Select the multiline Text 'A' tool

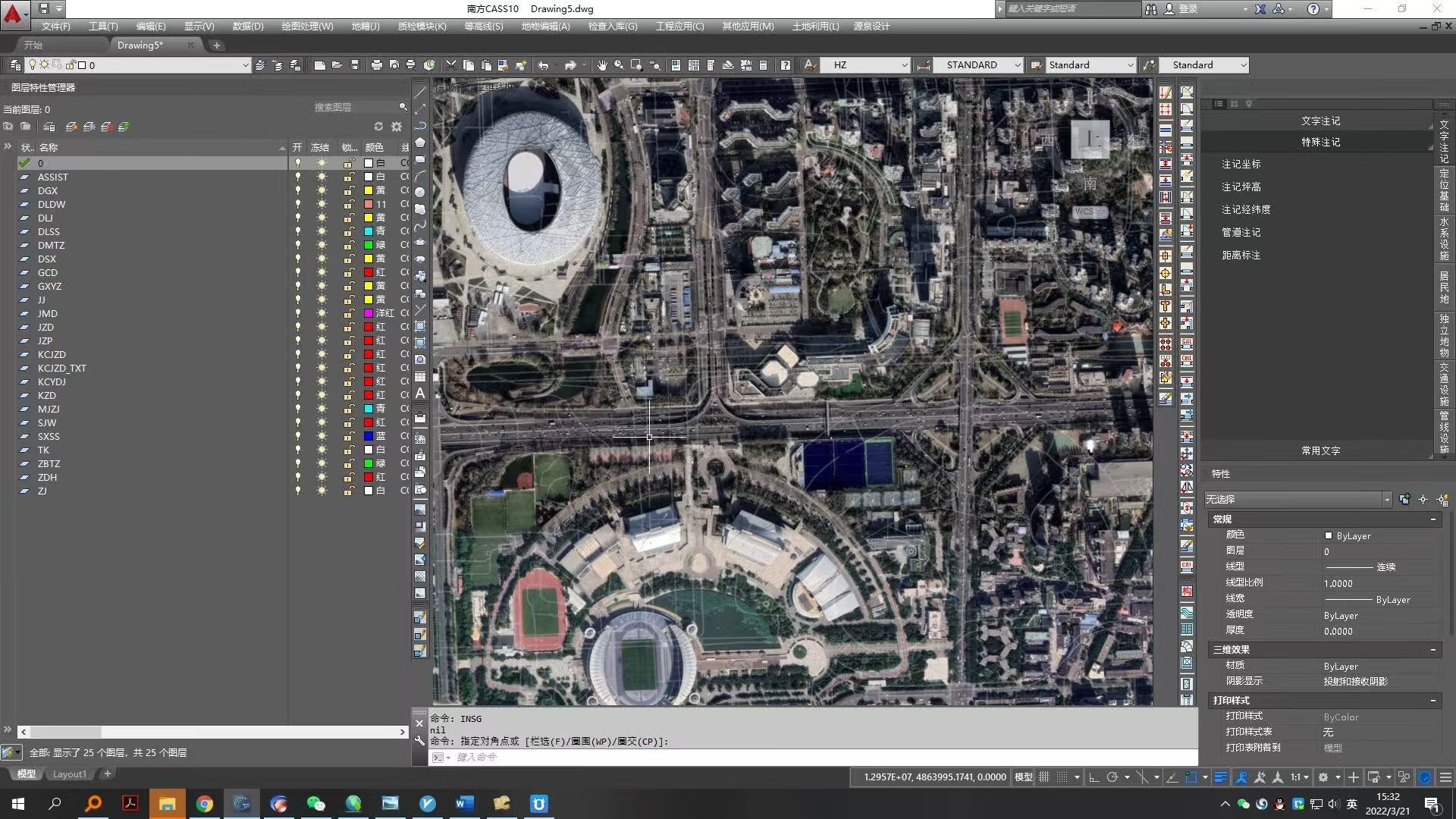[420, 394]
